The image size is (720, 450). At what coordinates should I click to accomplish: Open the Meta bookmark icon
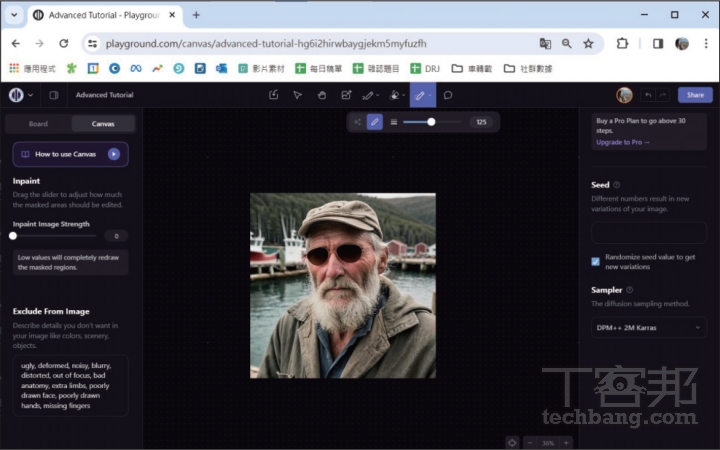pyautogui.click(x=135, y=68)
